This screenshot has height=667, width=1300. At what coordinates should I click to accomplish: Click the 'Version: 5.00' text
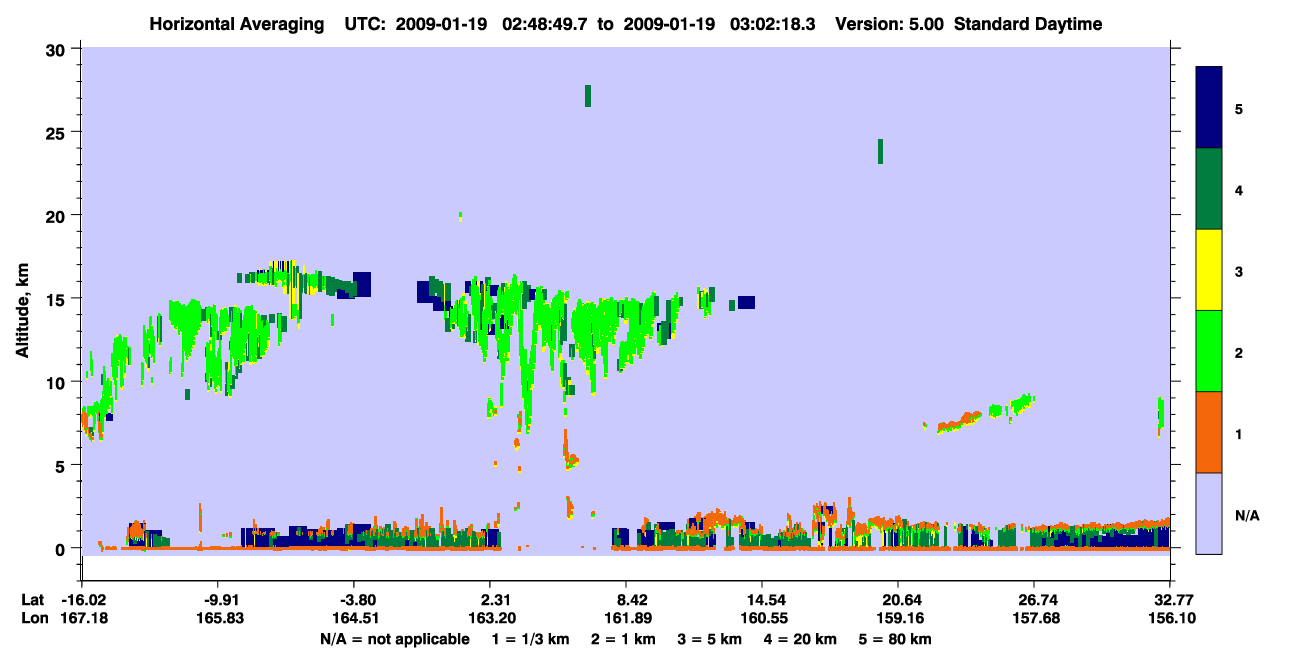coord(892,24)
